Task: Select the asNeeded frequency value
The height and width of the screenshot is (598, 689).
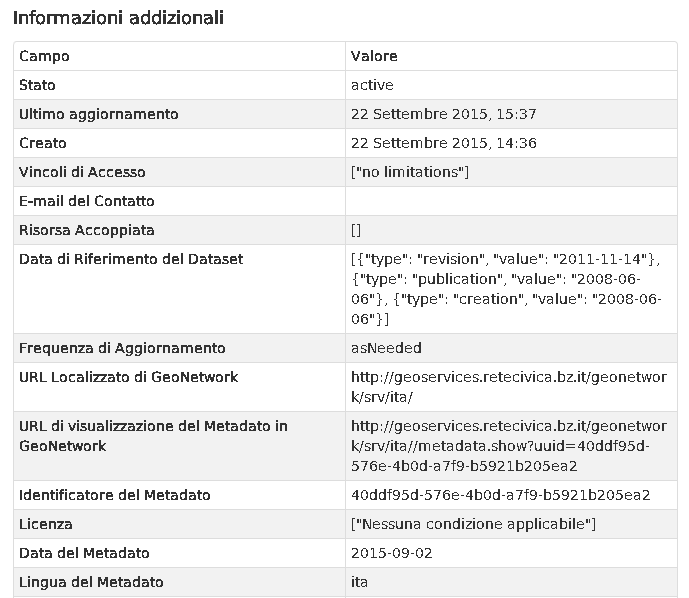Action: click(x=386, y=348)
